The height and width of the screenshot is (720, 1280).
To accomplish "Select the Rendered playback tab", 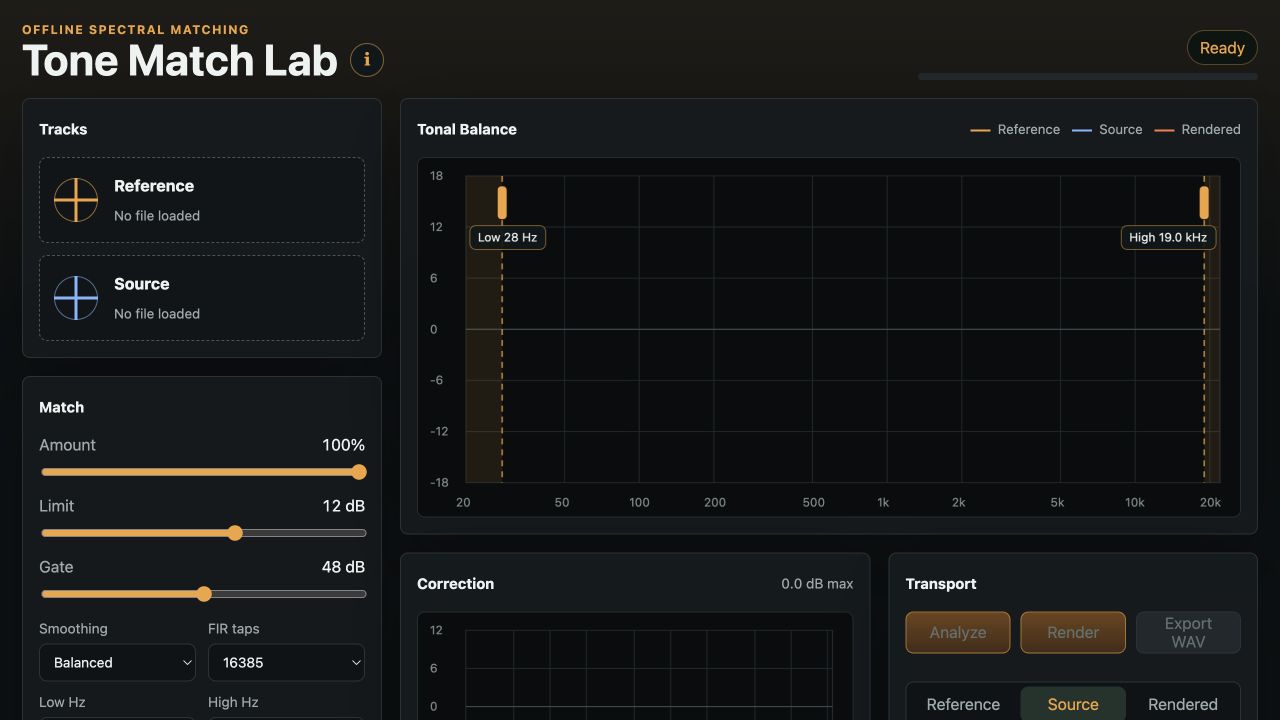I will tap(1183, 704).
